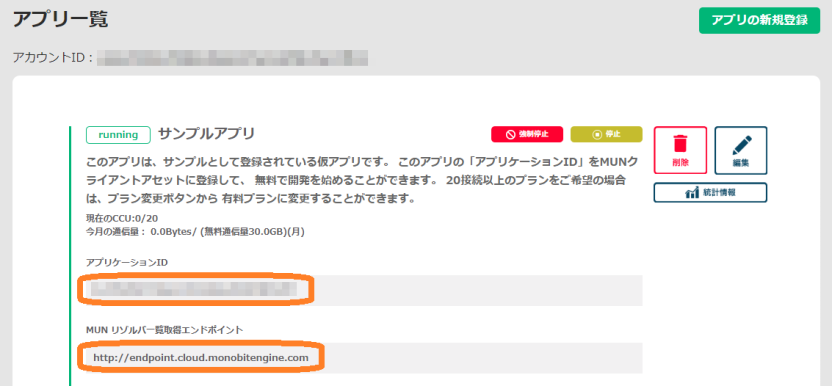The width and height of the screenshot is (832, 386).
Task: Click the アプリケーションID field
Action: [x=364, y=290]
